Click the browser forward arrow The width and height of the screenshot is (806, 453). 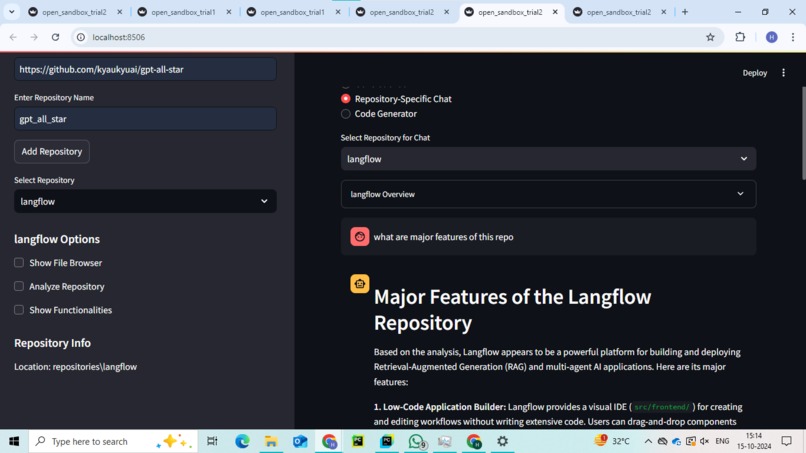point(34,37)
